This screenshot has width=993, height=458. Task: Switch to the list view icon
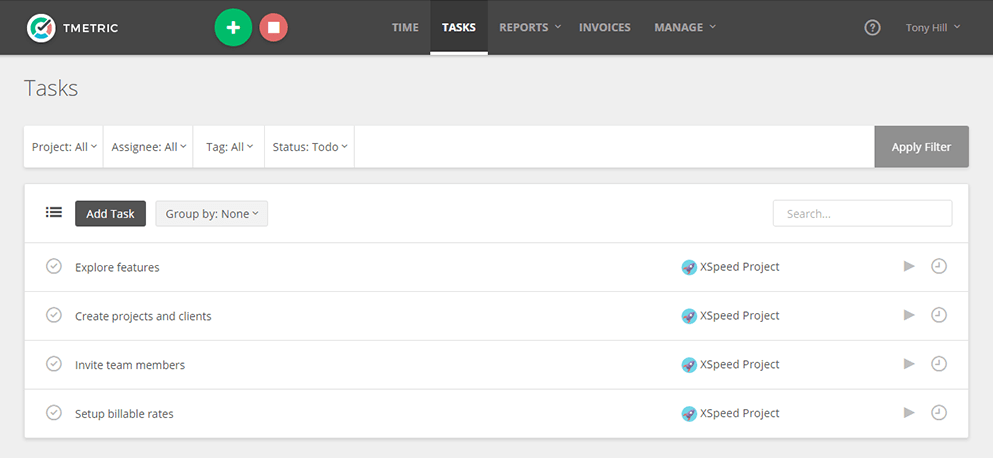(54, 213)
